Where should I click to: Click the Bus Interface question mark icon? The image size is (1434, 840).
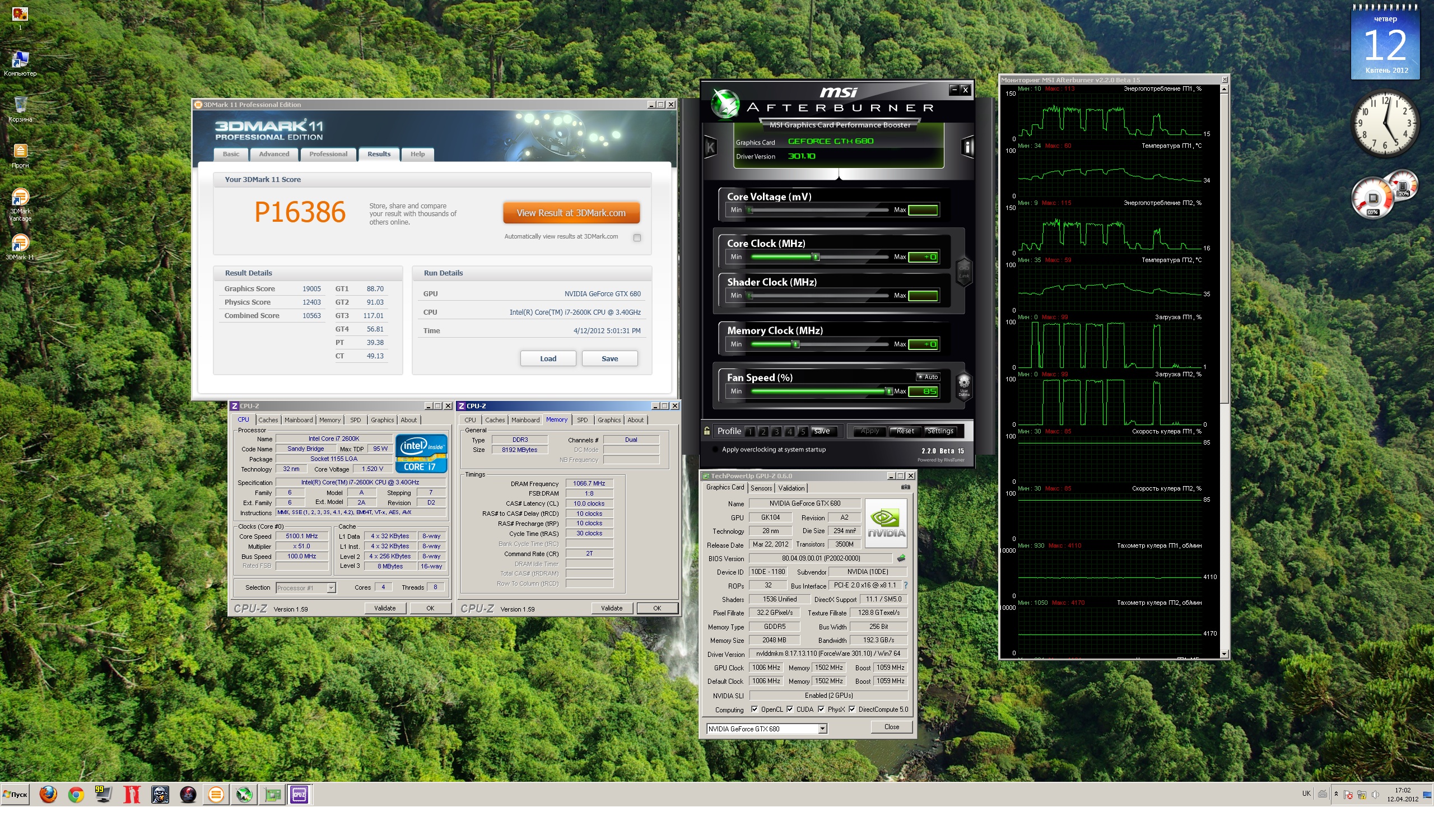pos(905,586)
